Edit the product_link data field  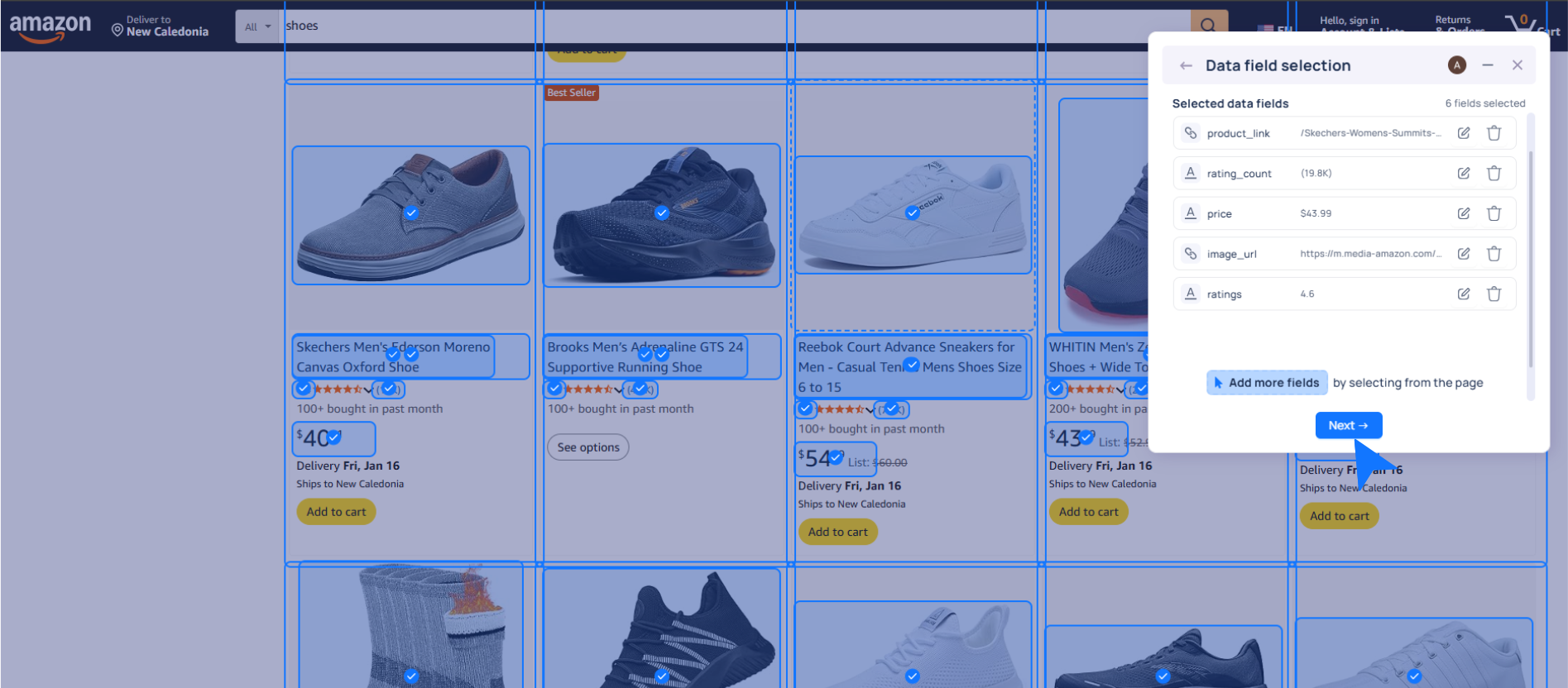[1463, 133]
